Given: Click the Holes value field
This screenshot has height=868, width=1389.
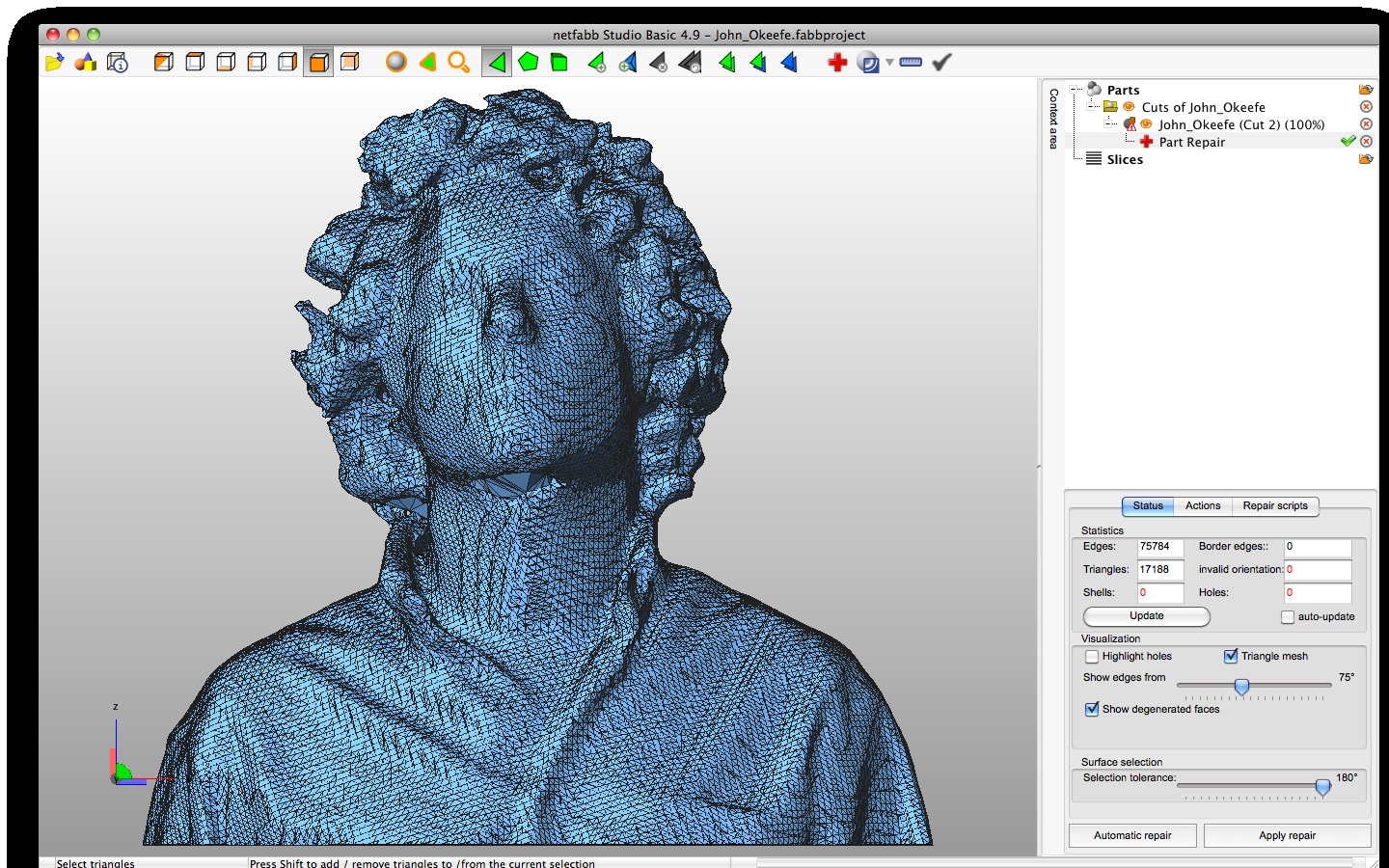Looking at the screenshot, I should point(1318,594).
